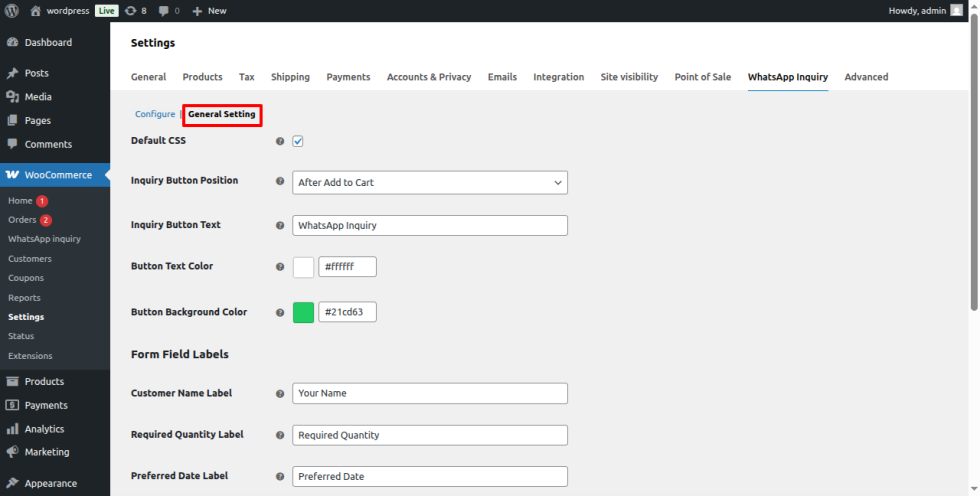980x496 pixels.
Task: Open the Howdy, admin account menu
Action: click(926, 11)
